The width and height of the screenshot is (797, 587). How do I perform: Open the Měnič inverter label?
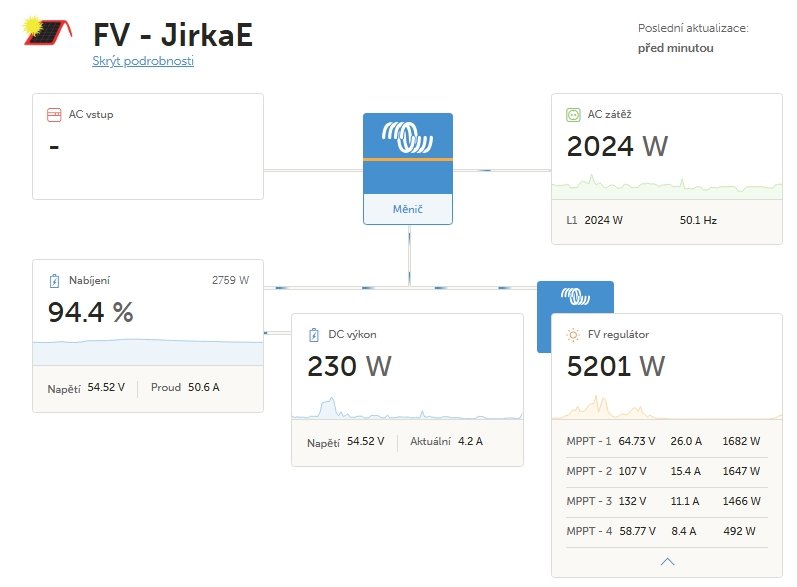(x=408, y=209)
